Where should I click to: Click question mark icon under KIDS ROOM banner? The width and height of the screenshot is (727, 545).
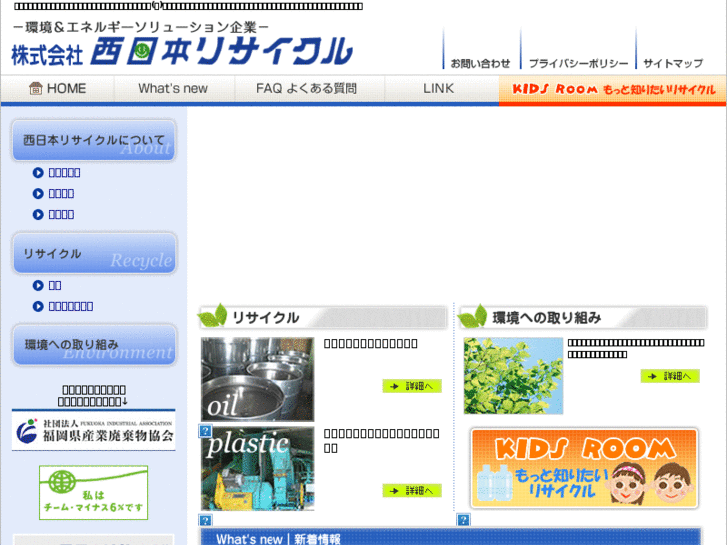tap(463, 519)
